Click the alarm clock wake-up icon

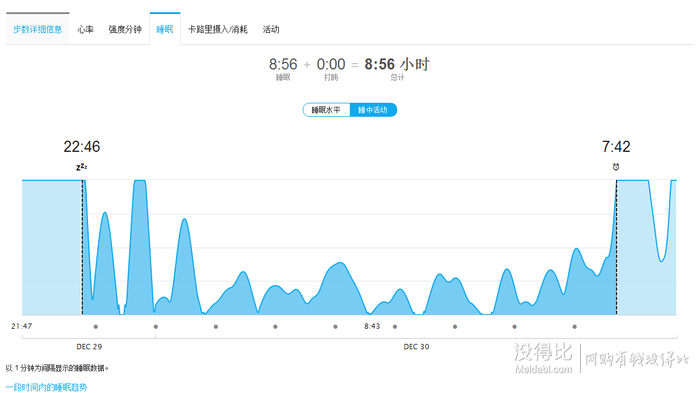pyautogui.click(x=616, y=167)
